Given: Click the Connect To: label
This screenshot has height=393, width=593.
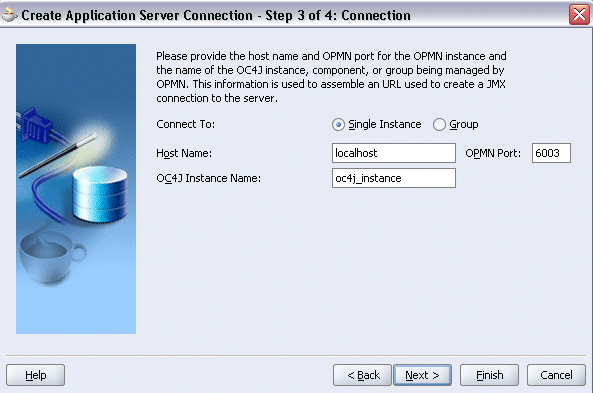Looking at the screenshot, I should click(x=185, y=124).
